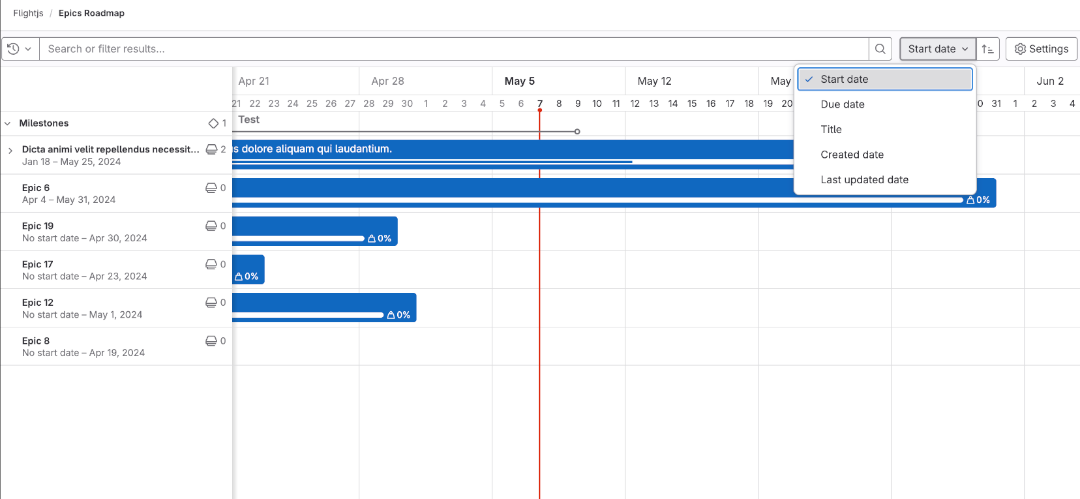
Task: Click Epic 12 weight progress icon 0%
Action: pos(391,315)
